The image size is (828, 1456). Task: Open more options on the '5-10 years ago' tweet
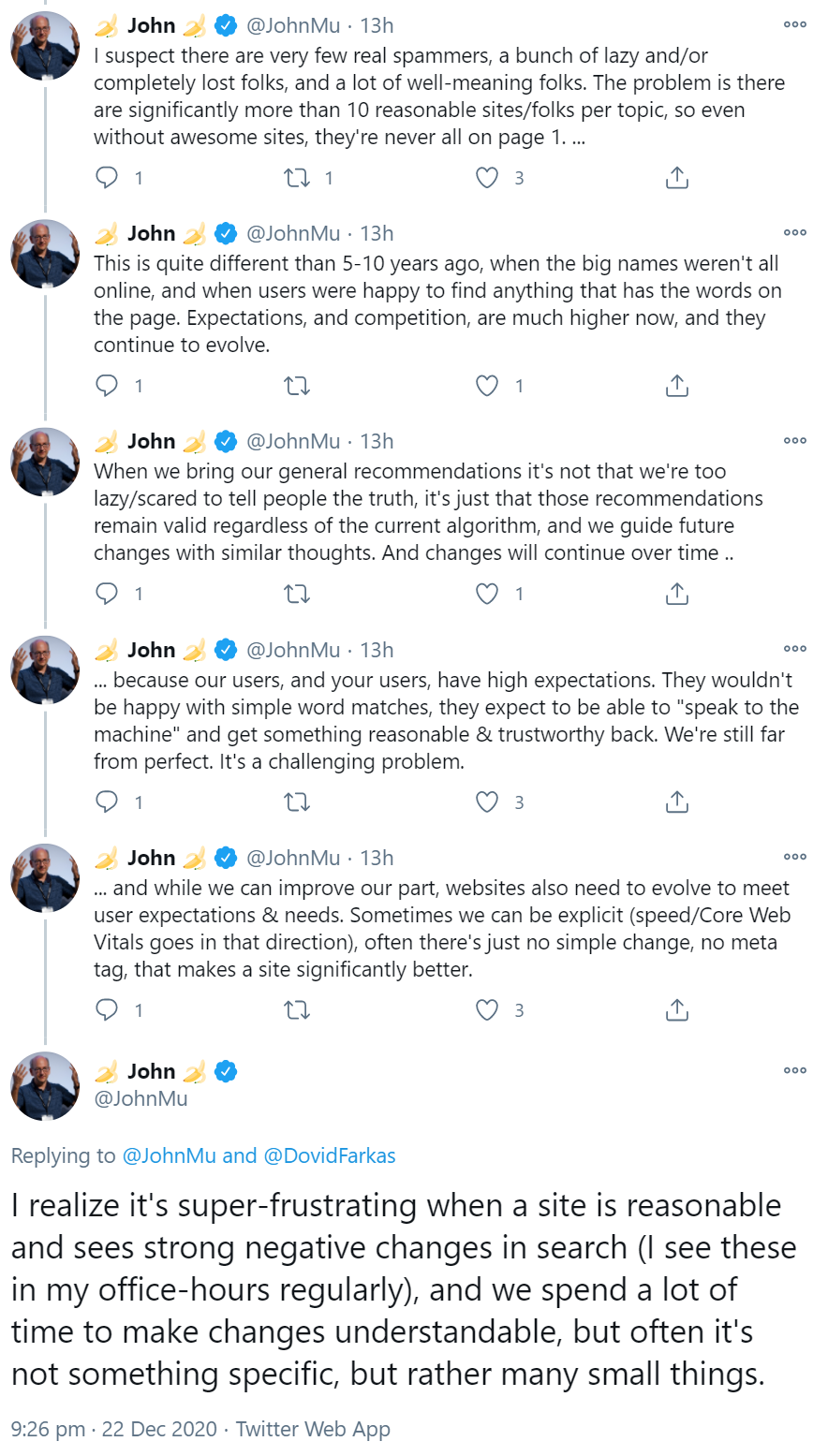coord(794,233)
